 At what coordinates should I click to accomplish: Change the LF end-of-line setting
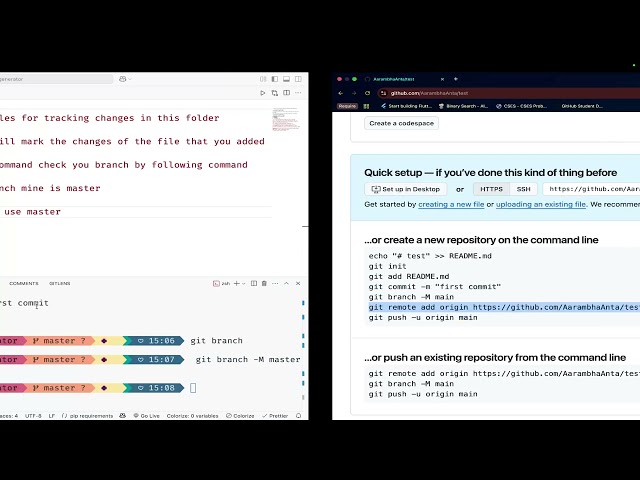51,416
